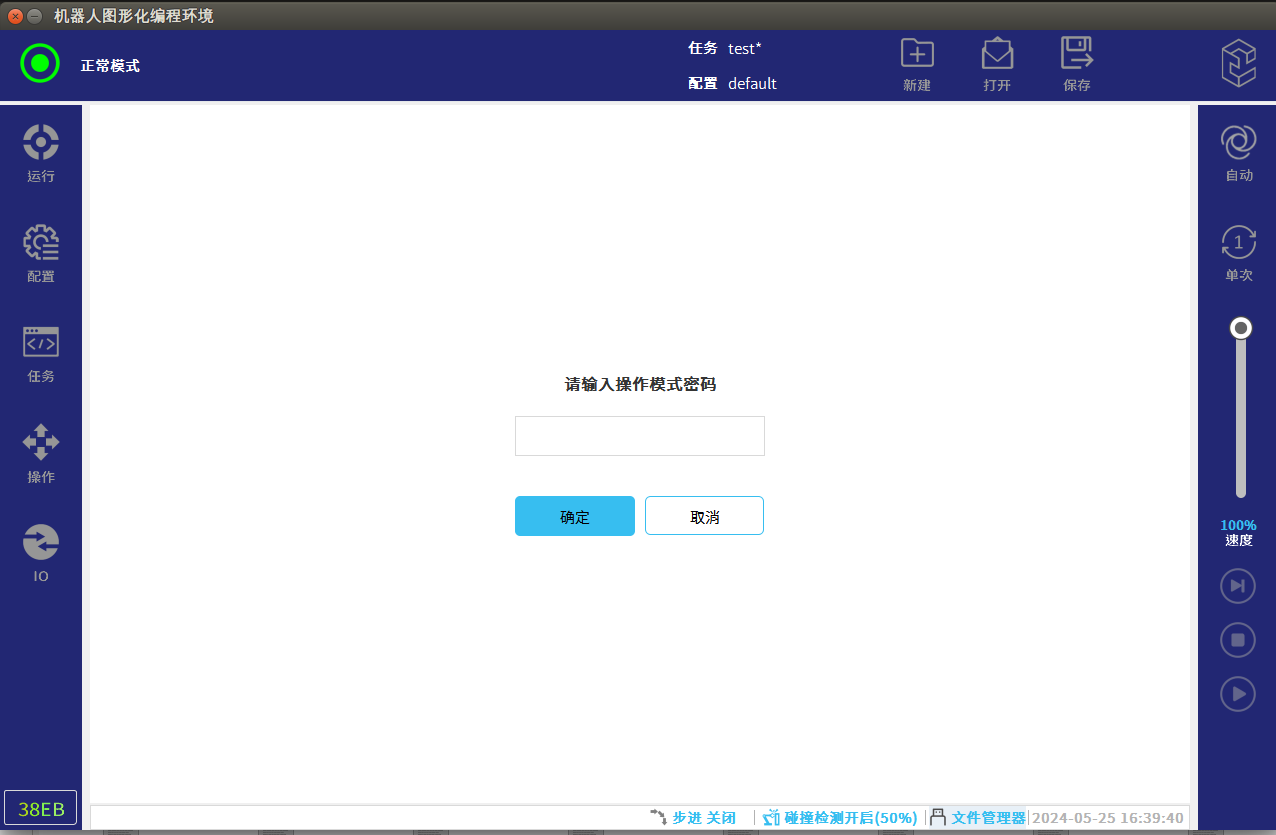Open the 操作 (Operate) arrows icon
Viewport: 1276px width, 835px height.
point(41,443)
